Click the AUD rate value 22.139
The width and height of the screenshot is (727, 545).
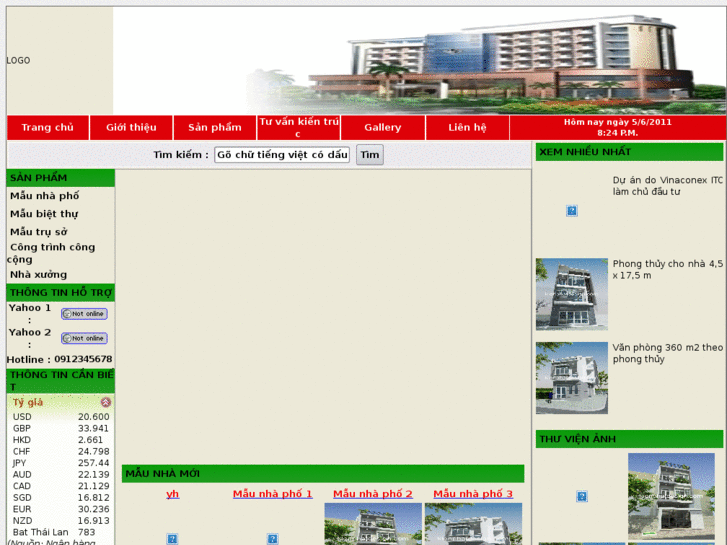point(94,474)
